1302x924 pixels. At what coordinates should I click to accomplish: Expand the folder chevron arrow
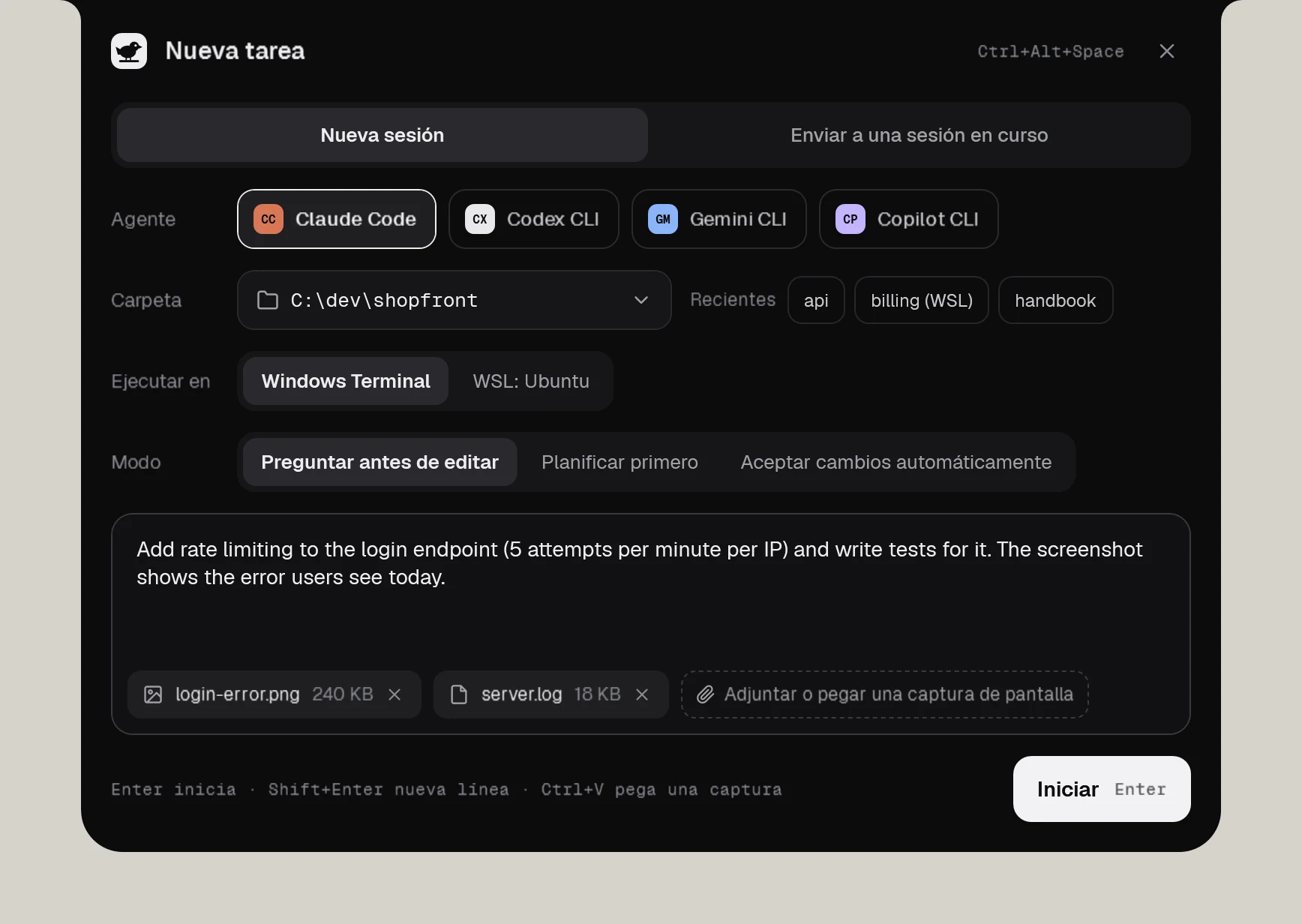pos(641,300)
